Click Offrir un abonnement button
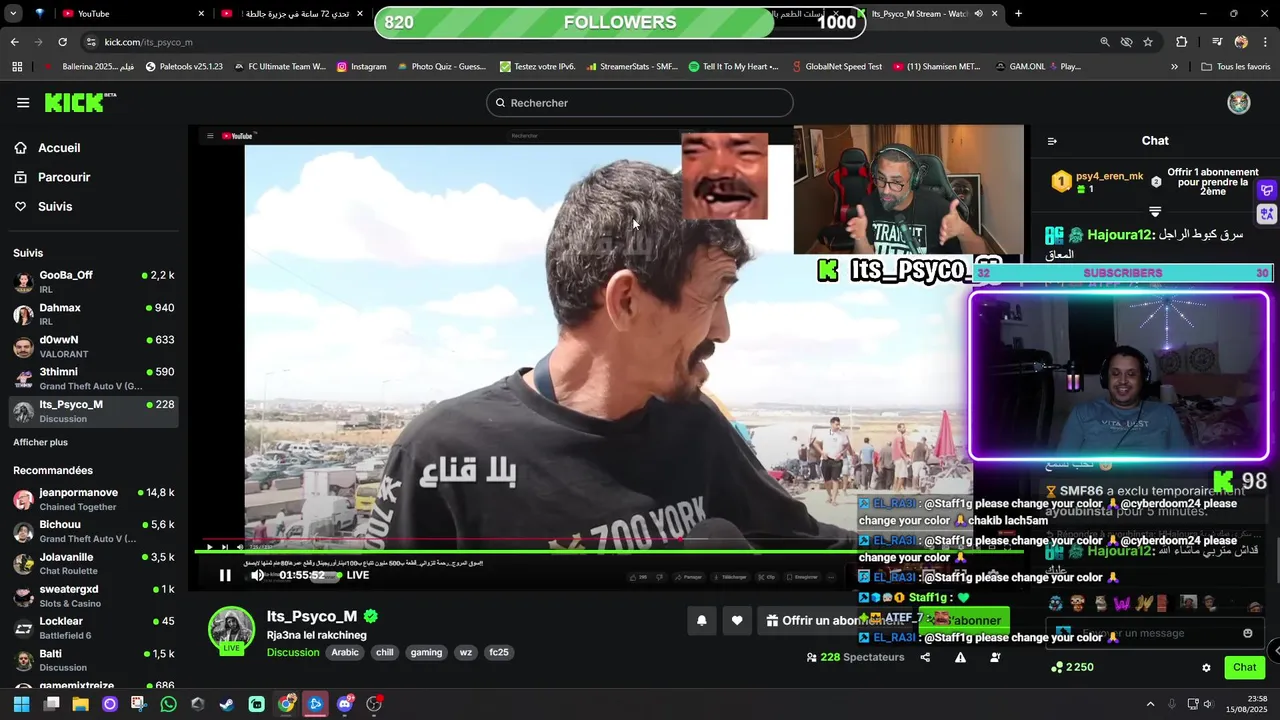The height and width of the screenshot is (720, 1280). (x=835, y=620)
